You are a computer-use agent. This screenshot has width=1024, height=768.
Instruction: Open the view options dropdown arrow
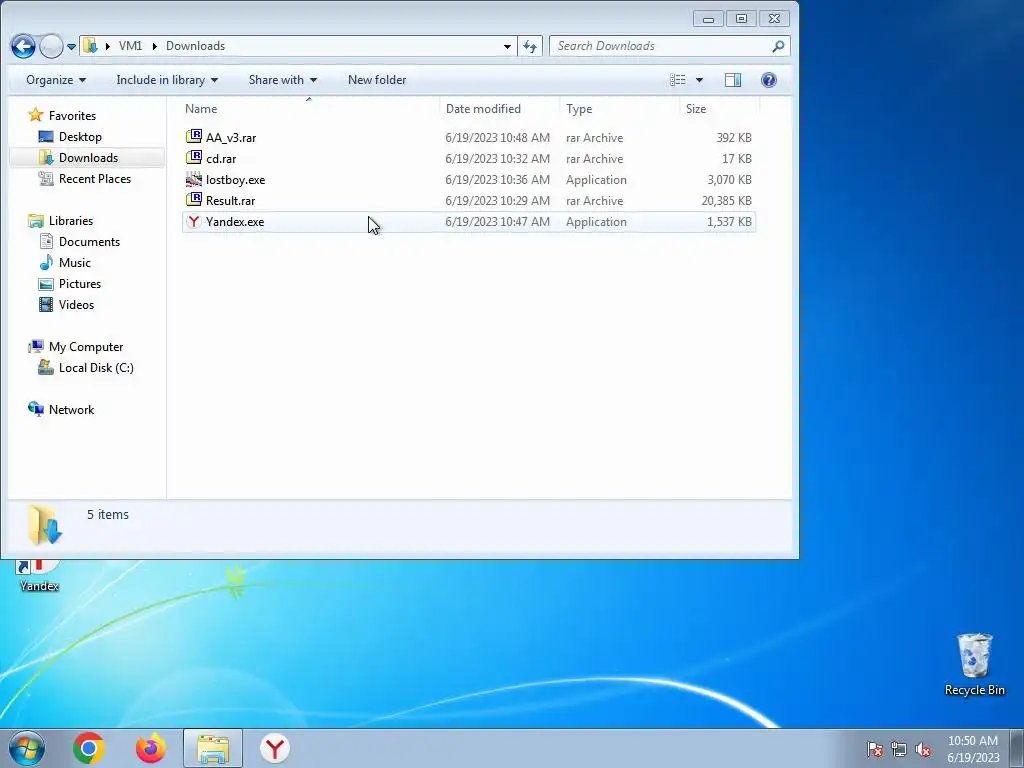699,80
